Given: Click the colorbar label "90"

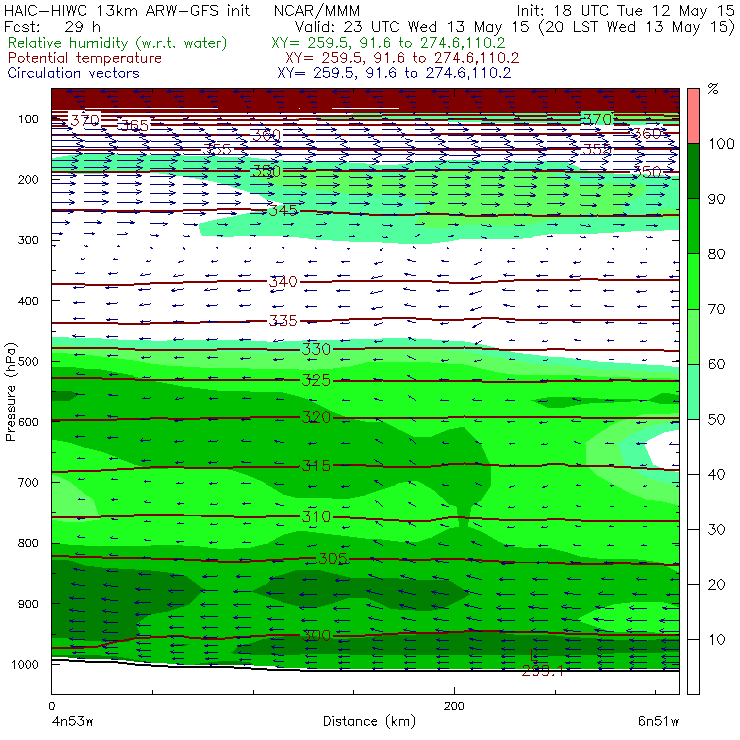Looking at the screenshot, I should (716, 199).
